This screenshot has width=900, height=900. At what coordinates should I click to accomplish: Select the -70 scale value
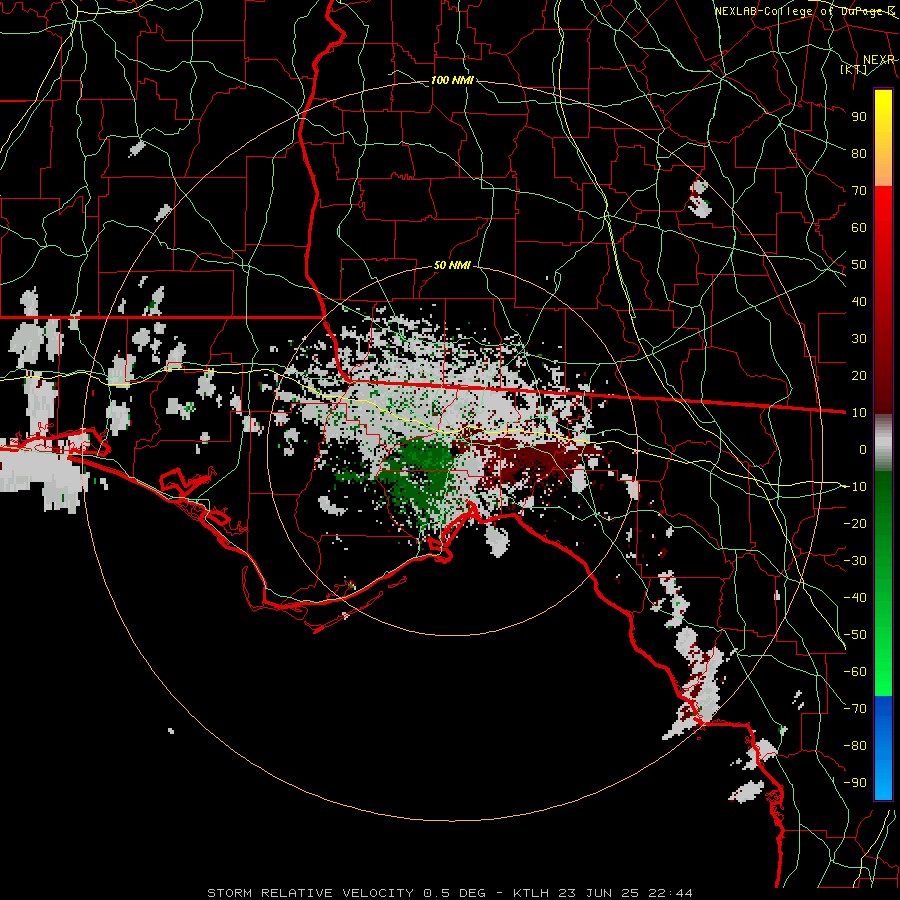tap(855, 709)
